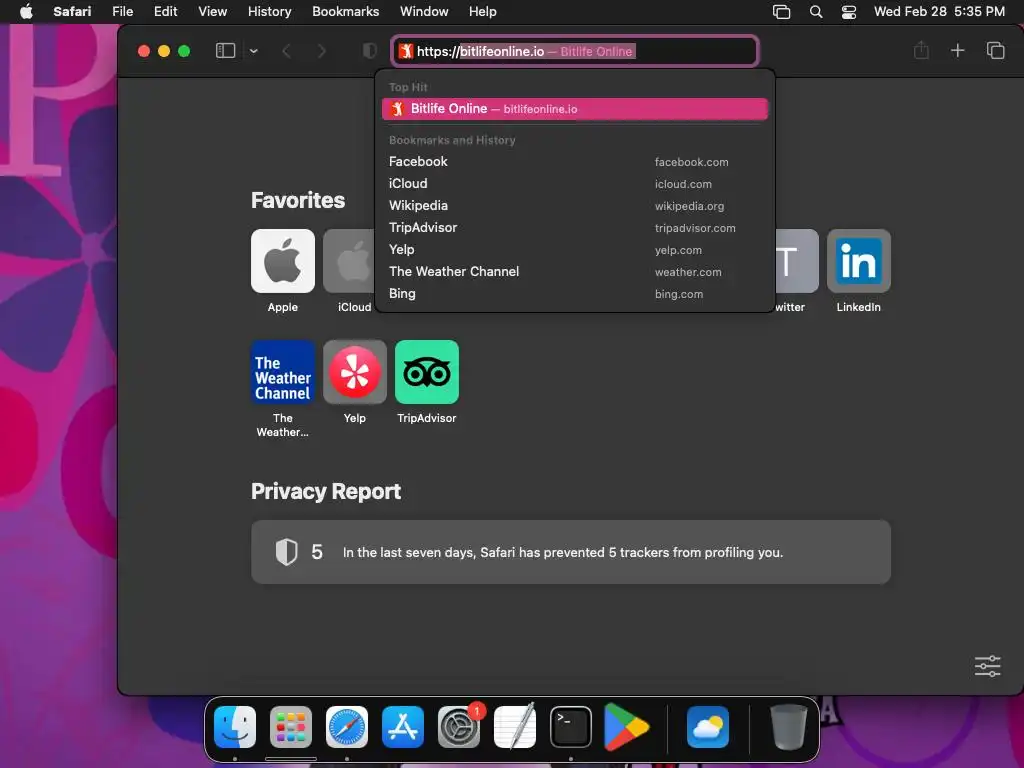Select the Bitlife Online top hit suggestion

pyautogui.click(x=575, y=109)
